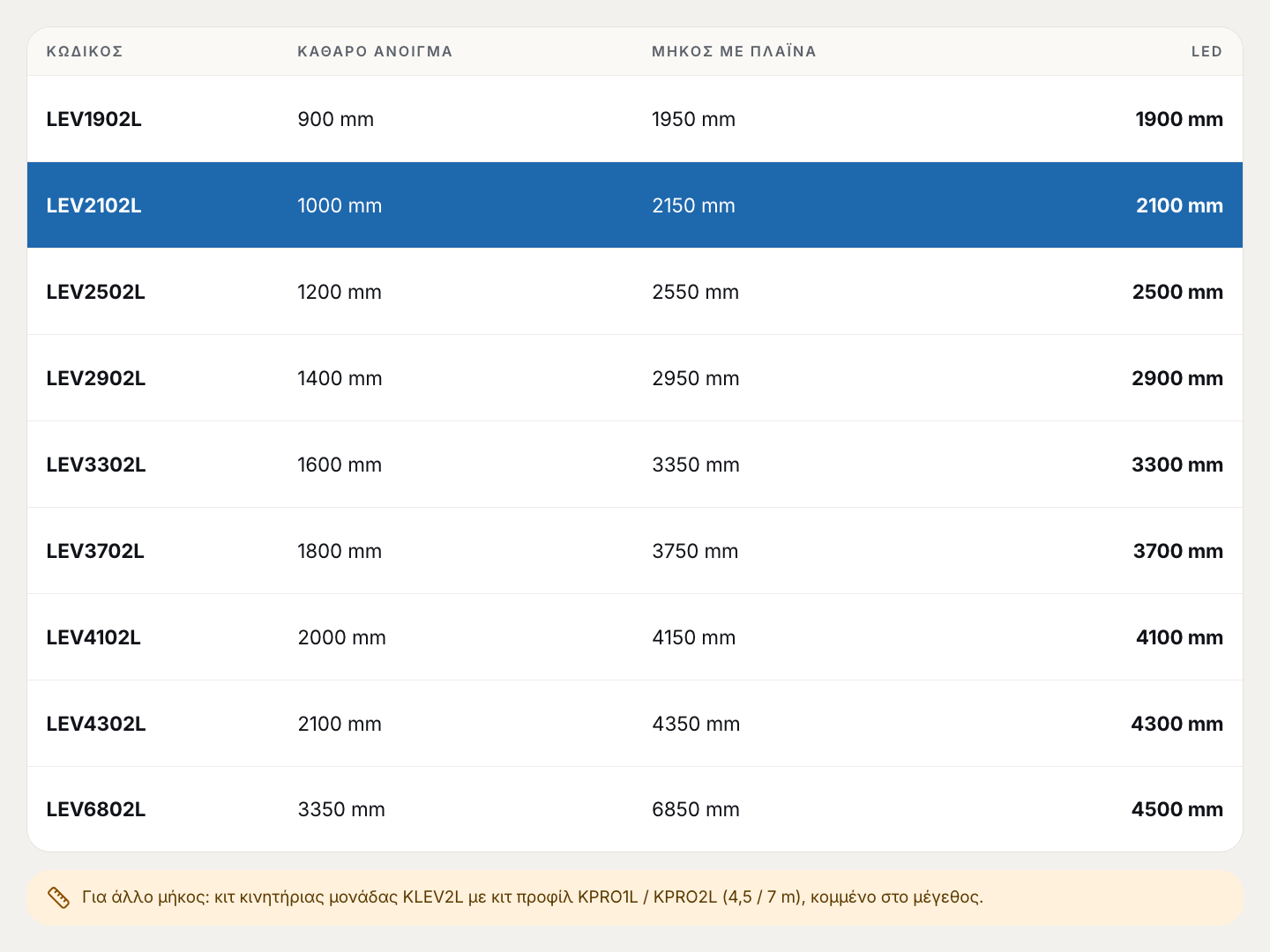
Task: Click the 2150 mm length value
Action: pyautogui.click(x=693, y=205)
